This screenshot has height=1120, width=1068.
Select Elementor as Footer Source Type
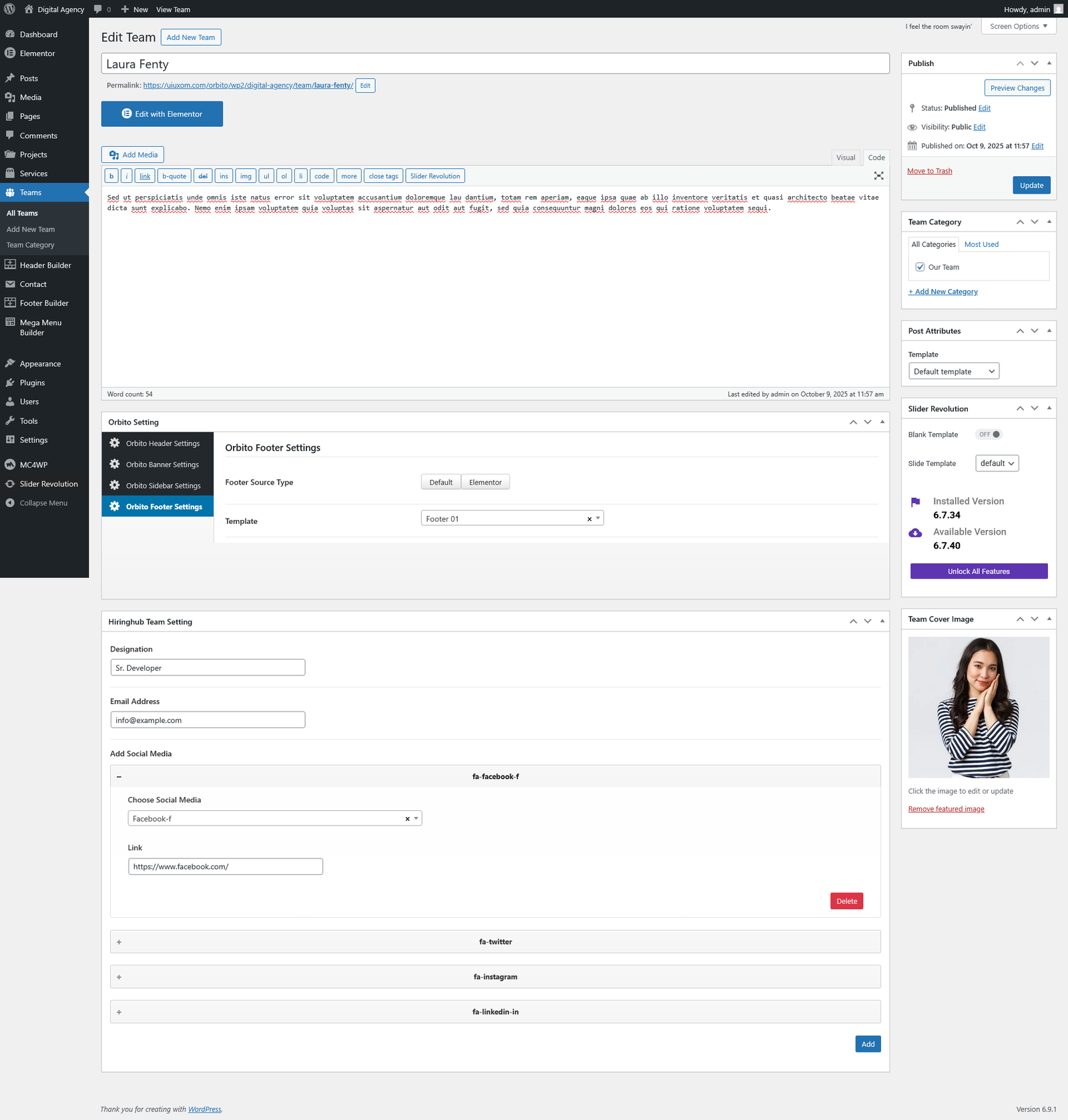click(x=485, y=483)
